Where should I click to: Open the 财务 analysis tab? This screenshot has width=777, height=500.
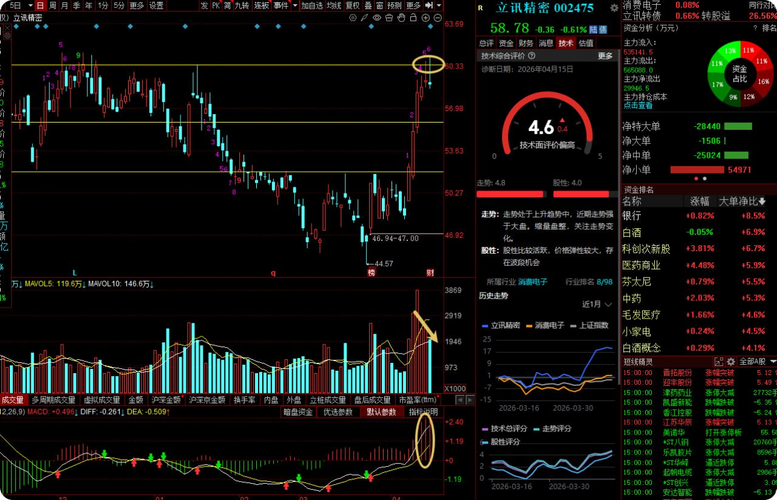[x=526, y=43]
